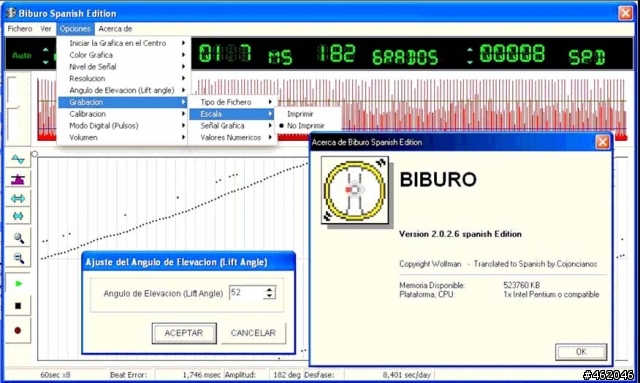Click the Ajuste del Angulo de Elevacion title bar
640x383 pixels.
tap(188, 262)
